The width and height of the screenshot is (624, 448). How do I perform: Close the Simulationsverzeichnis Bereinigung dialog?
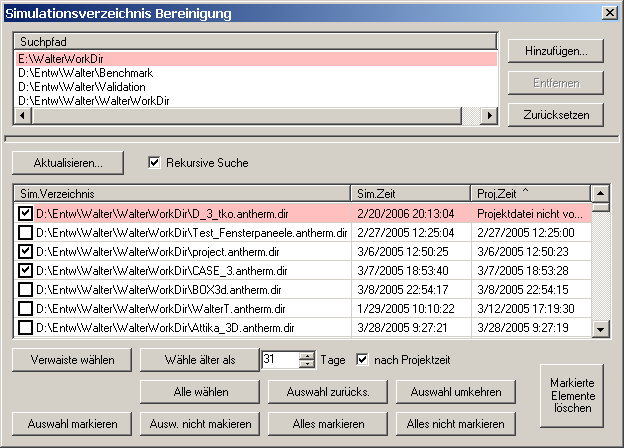click(x=609, y=12)
